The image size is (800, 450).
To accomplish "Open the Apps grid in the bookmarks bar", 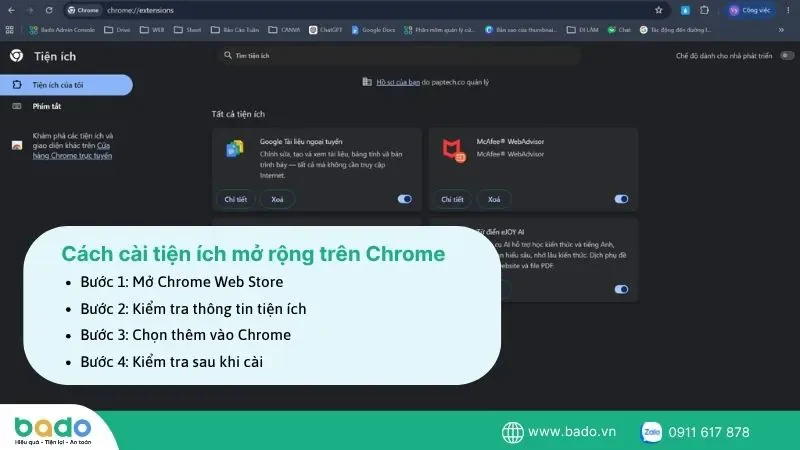I will (x=10, y=30).
